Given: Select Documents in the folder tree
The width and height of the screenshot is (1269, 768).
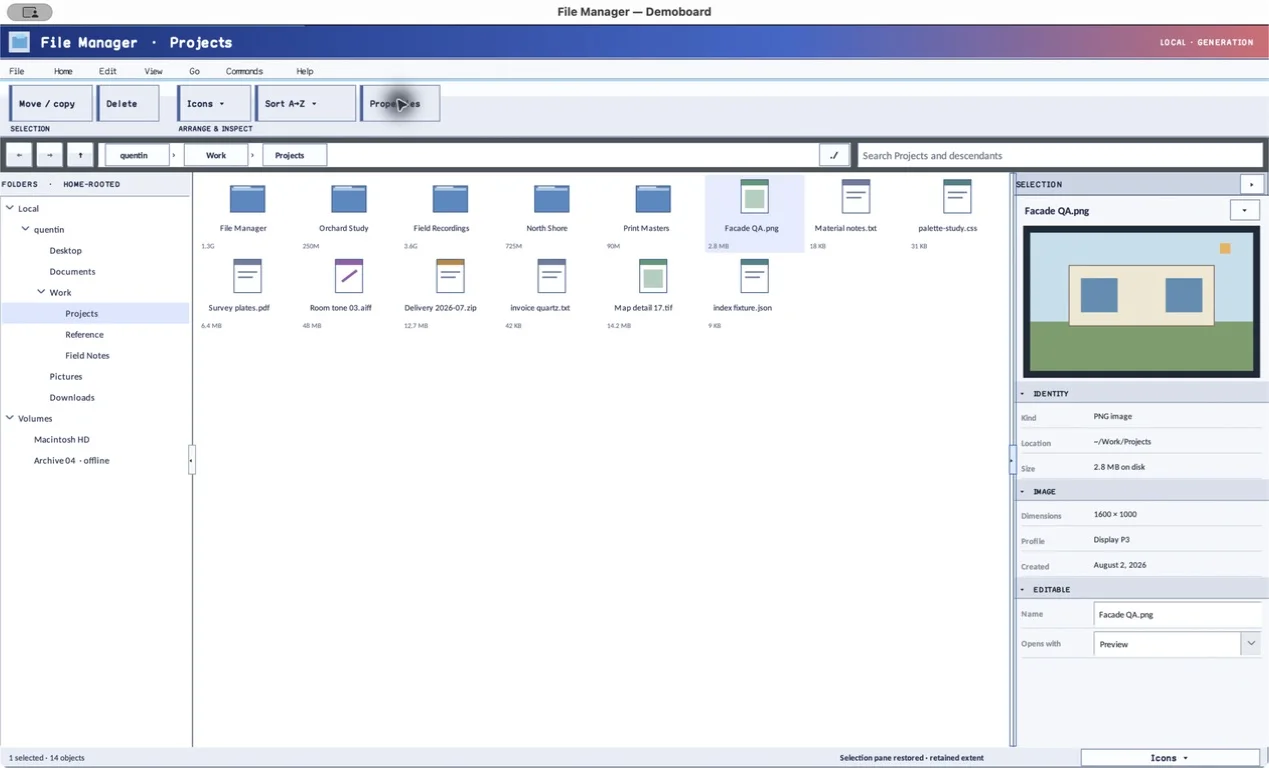Looking at the screenshot, I should (x=73, y=271).
